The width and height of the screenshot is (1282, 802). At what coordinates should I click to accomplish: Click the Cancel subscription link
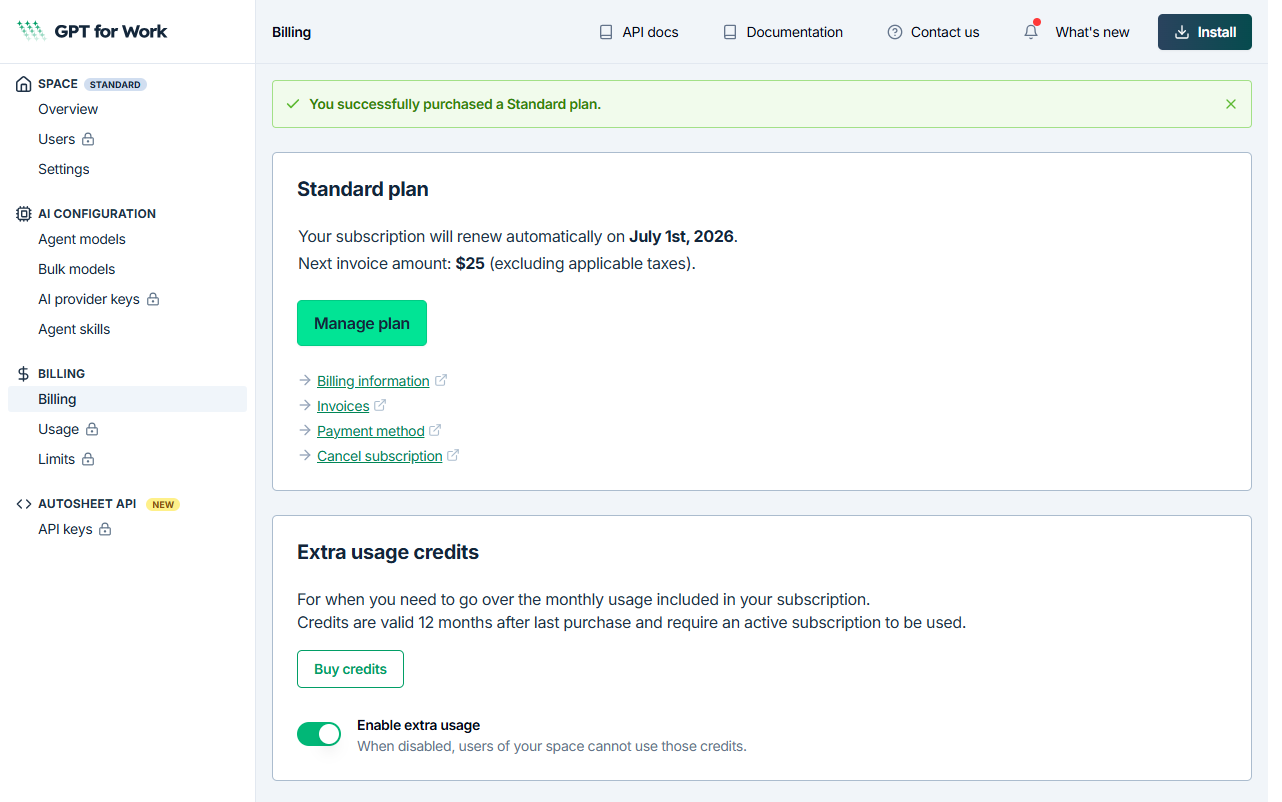(x=380, y=456)
